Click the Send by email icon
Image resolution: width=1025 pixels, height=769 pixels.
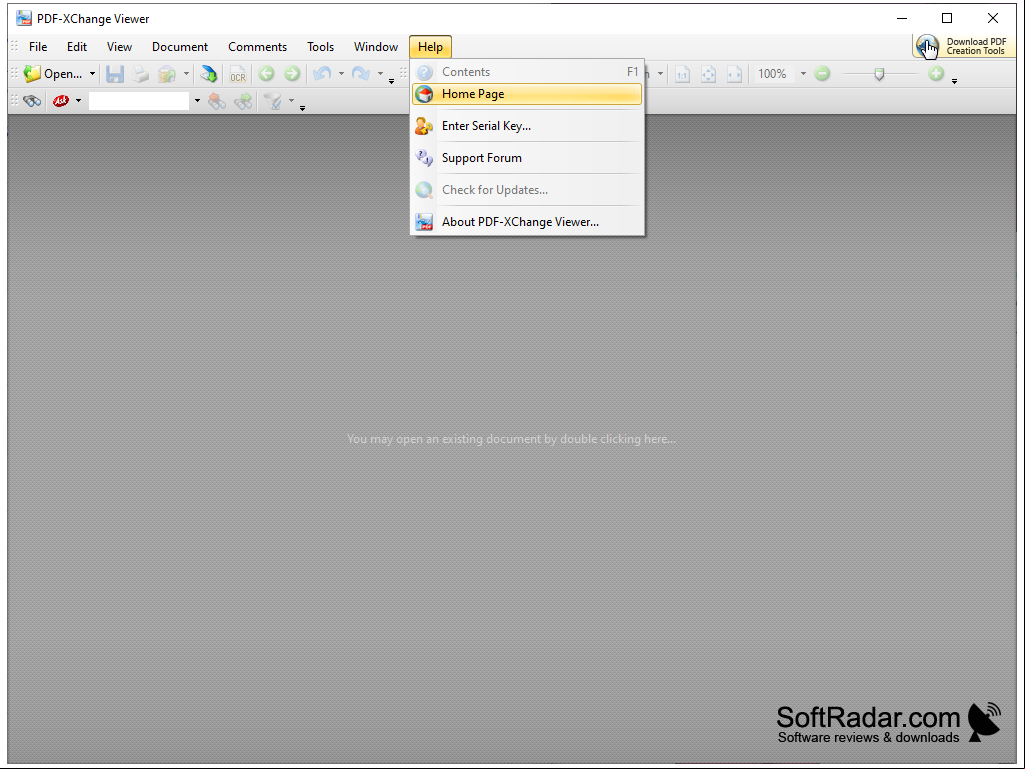tap(167, 74)
